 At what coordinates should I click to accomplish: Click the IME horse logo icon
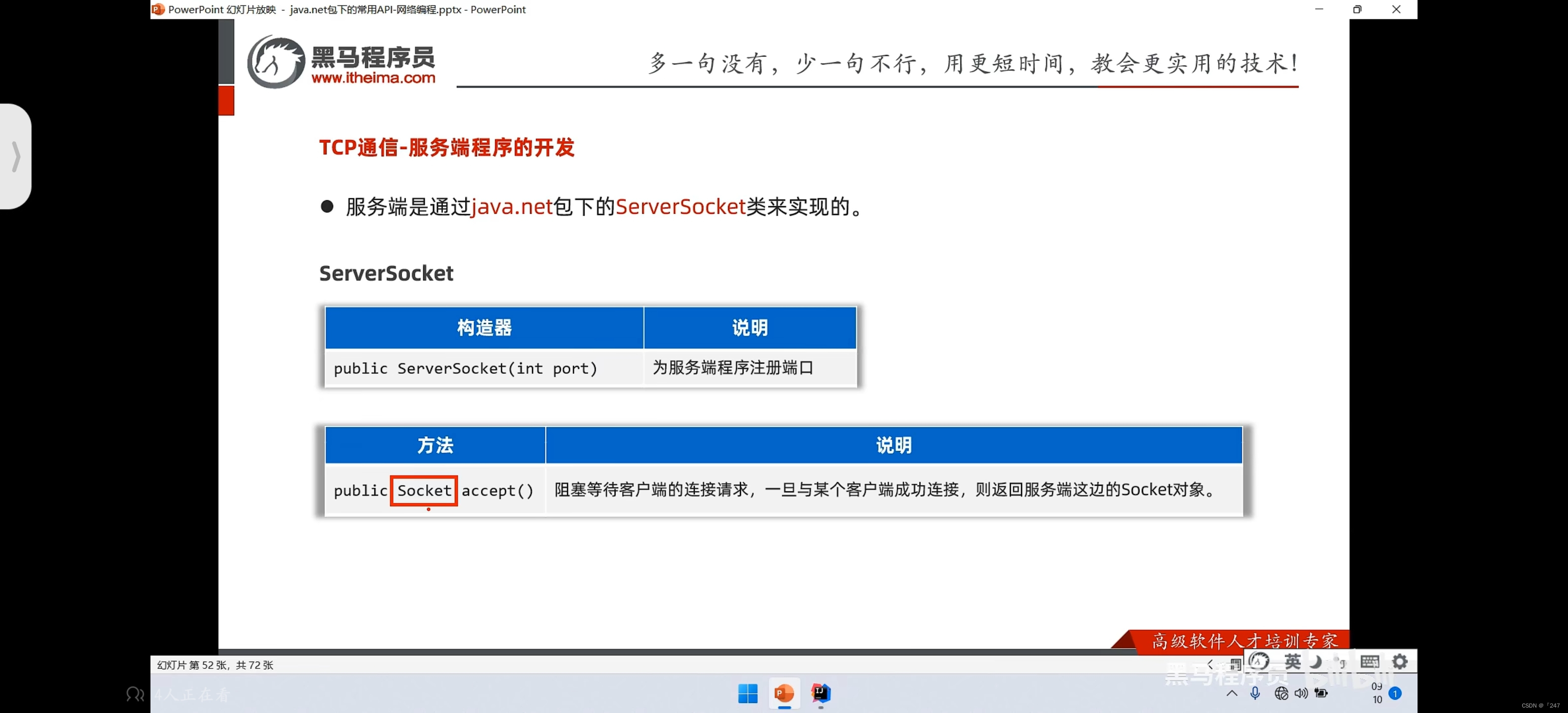click(1259, 661)
